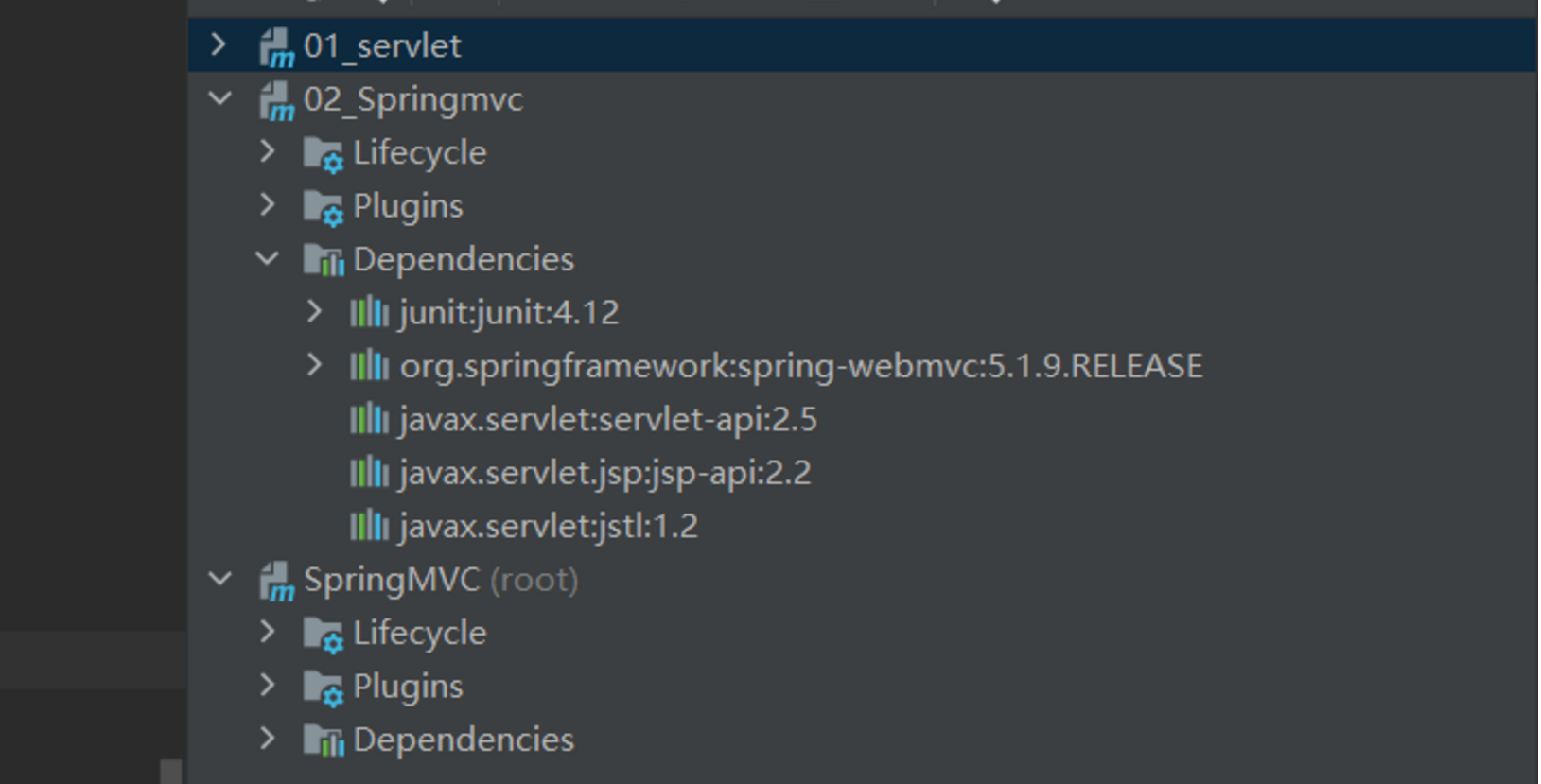Click the servlet-api:2.5 library icon
The width and height of the screenshot is (1541, 784).
click(x=369, y=420)
